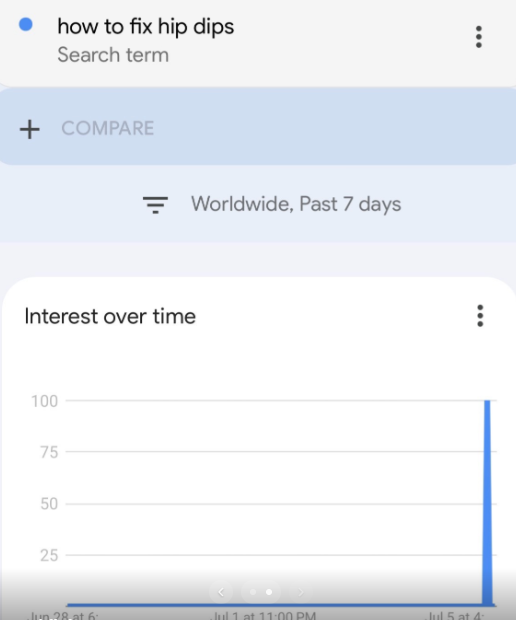The image size is (516, 620).
Task: Edit the 'how to fix hip dips' term
Action: 146,26
